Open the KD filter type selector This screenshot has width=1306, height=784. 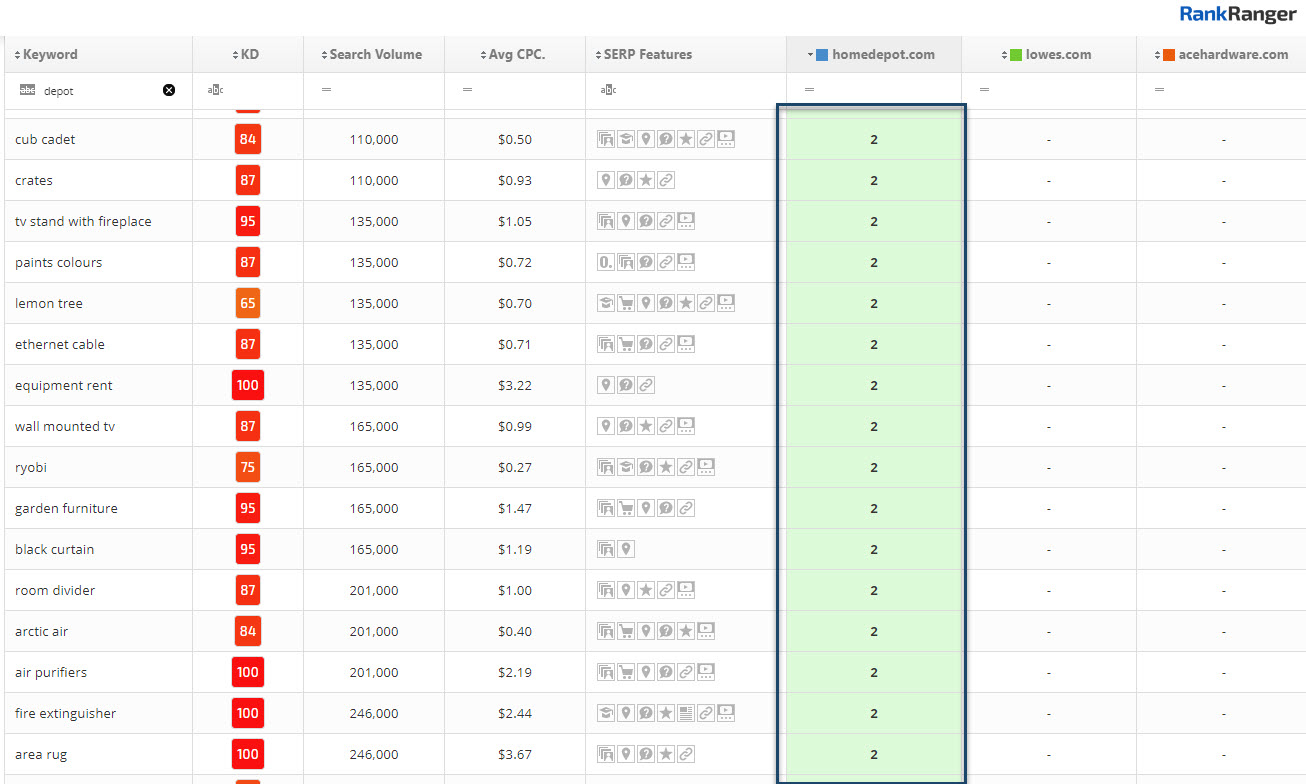coord(215,90)
